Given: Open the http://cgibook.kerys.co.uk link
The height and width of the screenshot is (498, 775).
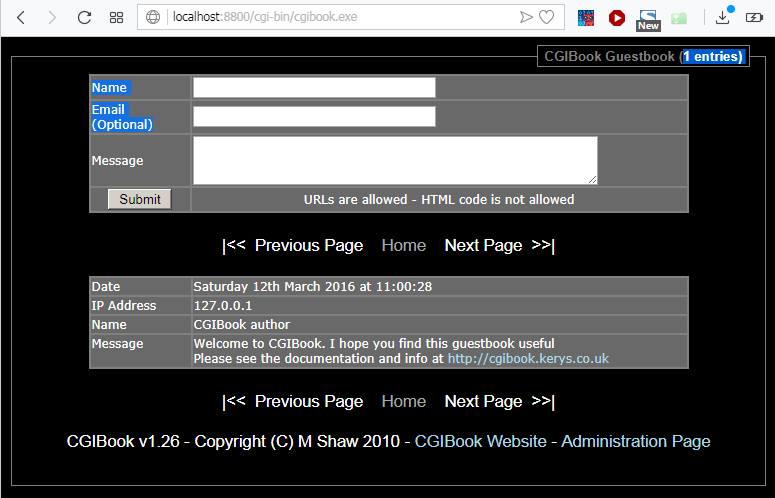Looking at the screenshot, I should pos(528,359).
